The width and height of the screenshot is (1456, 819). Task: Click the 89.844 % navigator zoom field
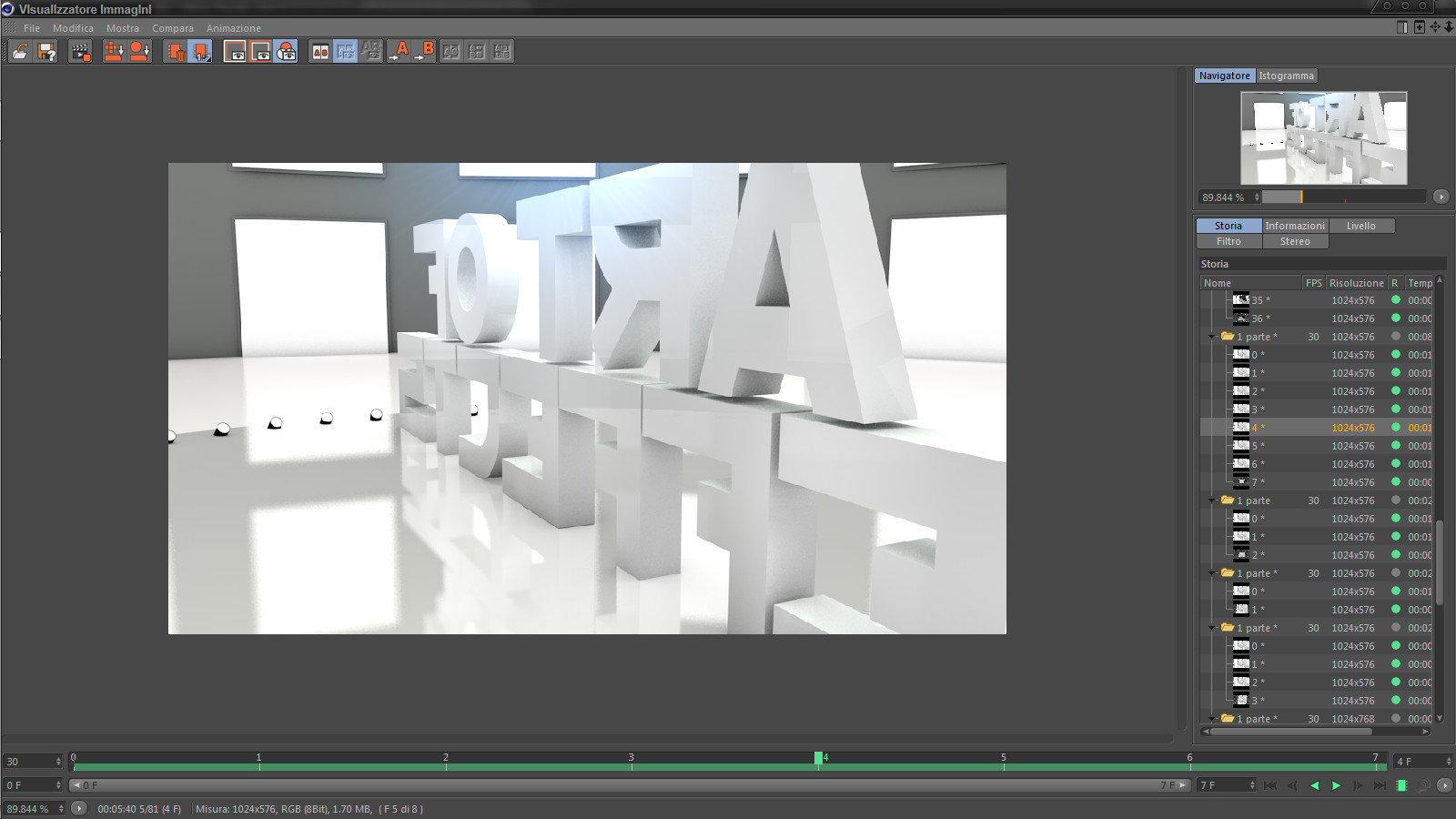tap(1228, 197)
